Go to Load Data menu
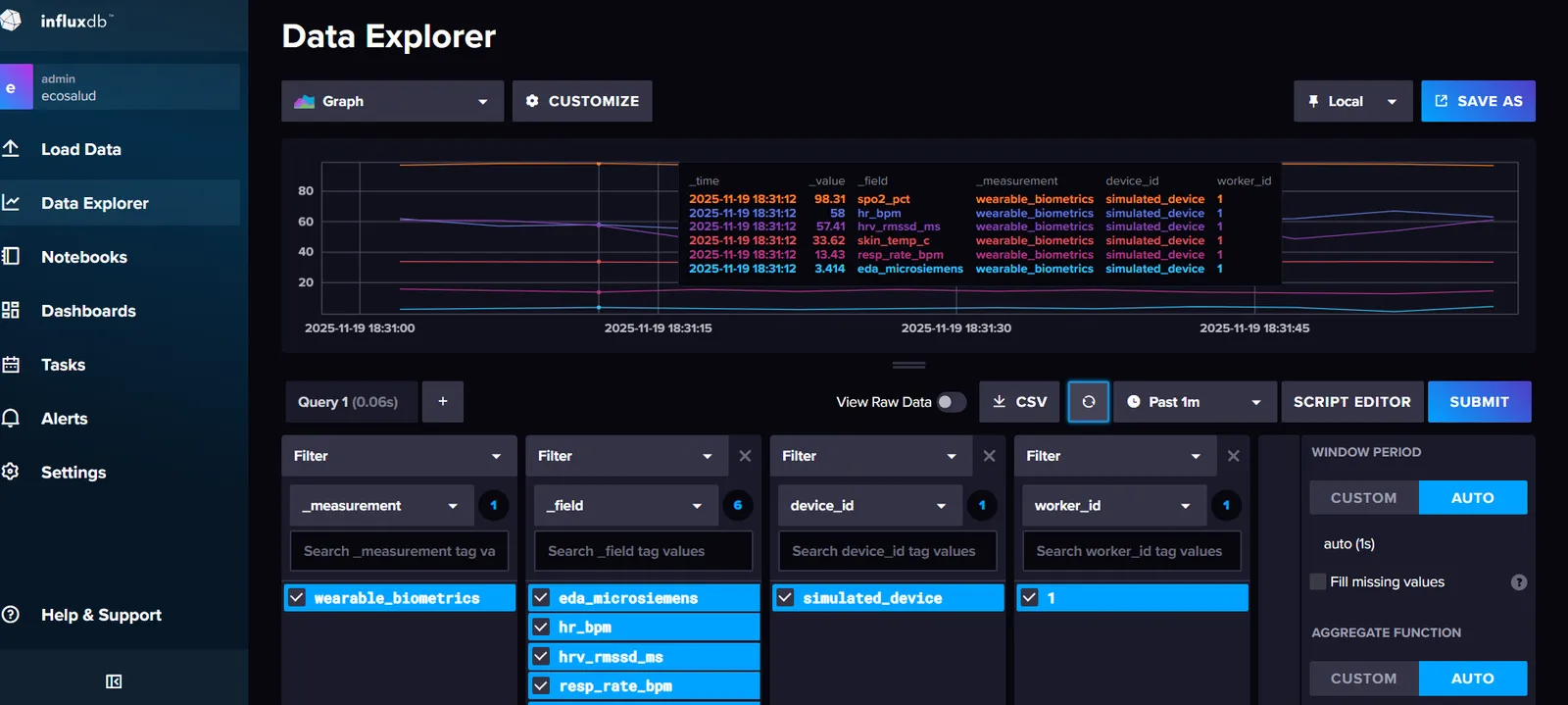Image resolution: width=1568 pixels, height=705 pixels. pos(81,149)
